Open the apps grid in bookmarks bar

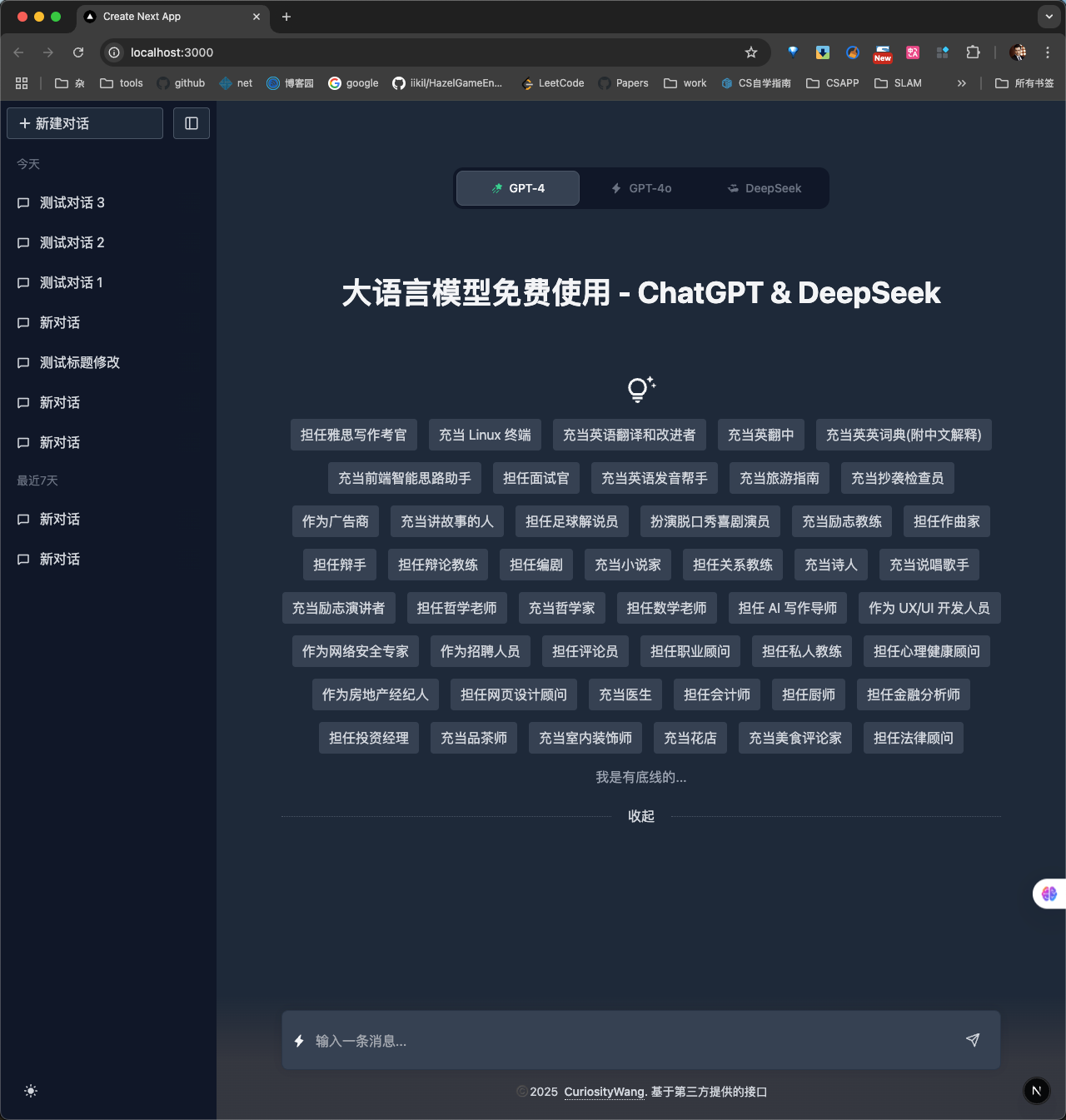click(22, 83)
